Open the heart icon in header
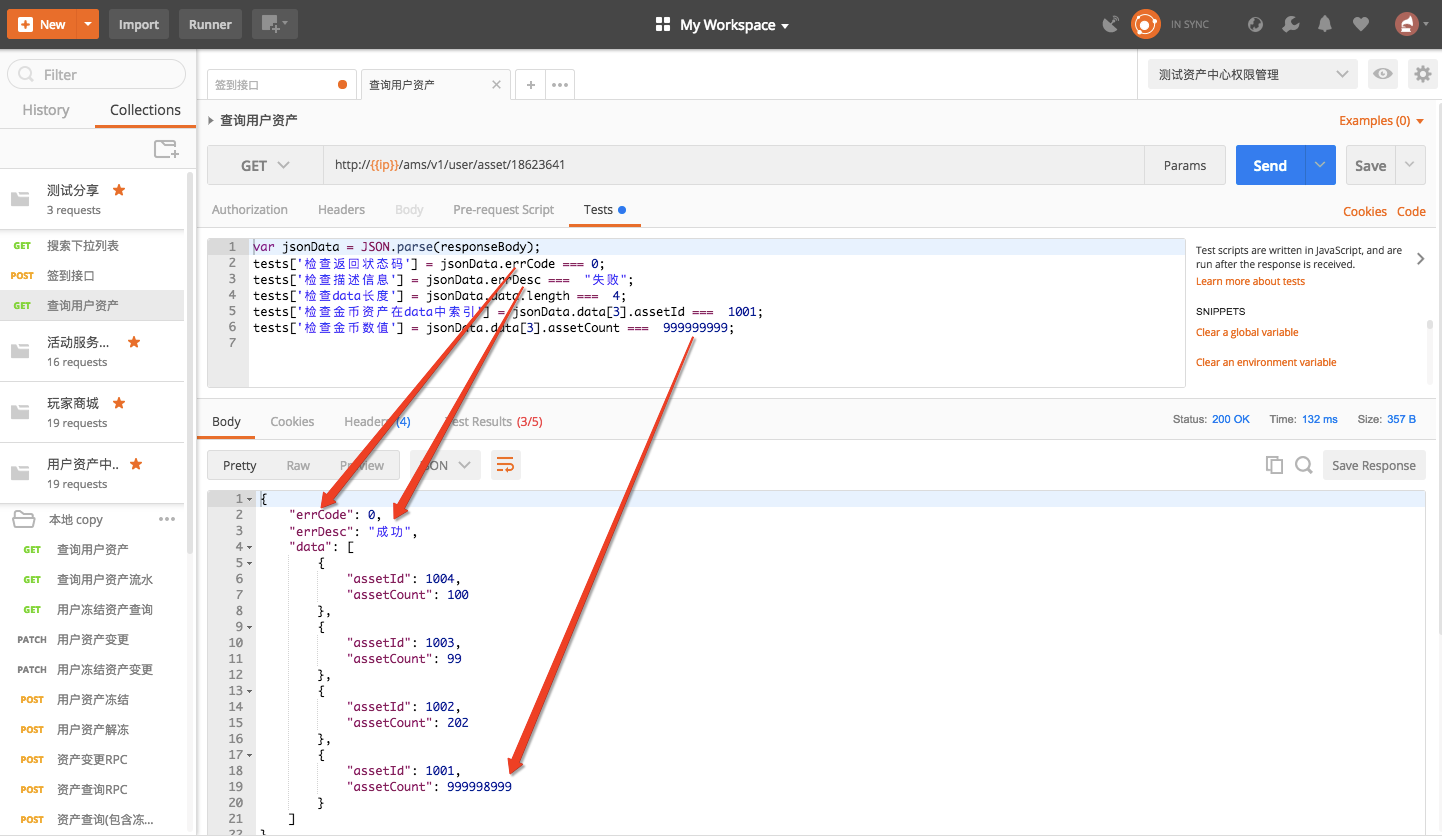This screenshot has width=1442, height=839. 1359,24
